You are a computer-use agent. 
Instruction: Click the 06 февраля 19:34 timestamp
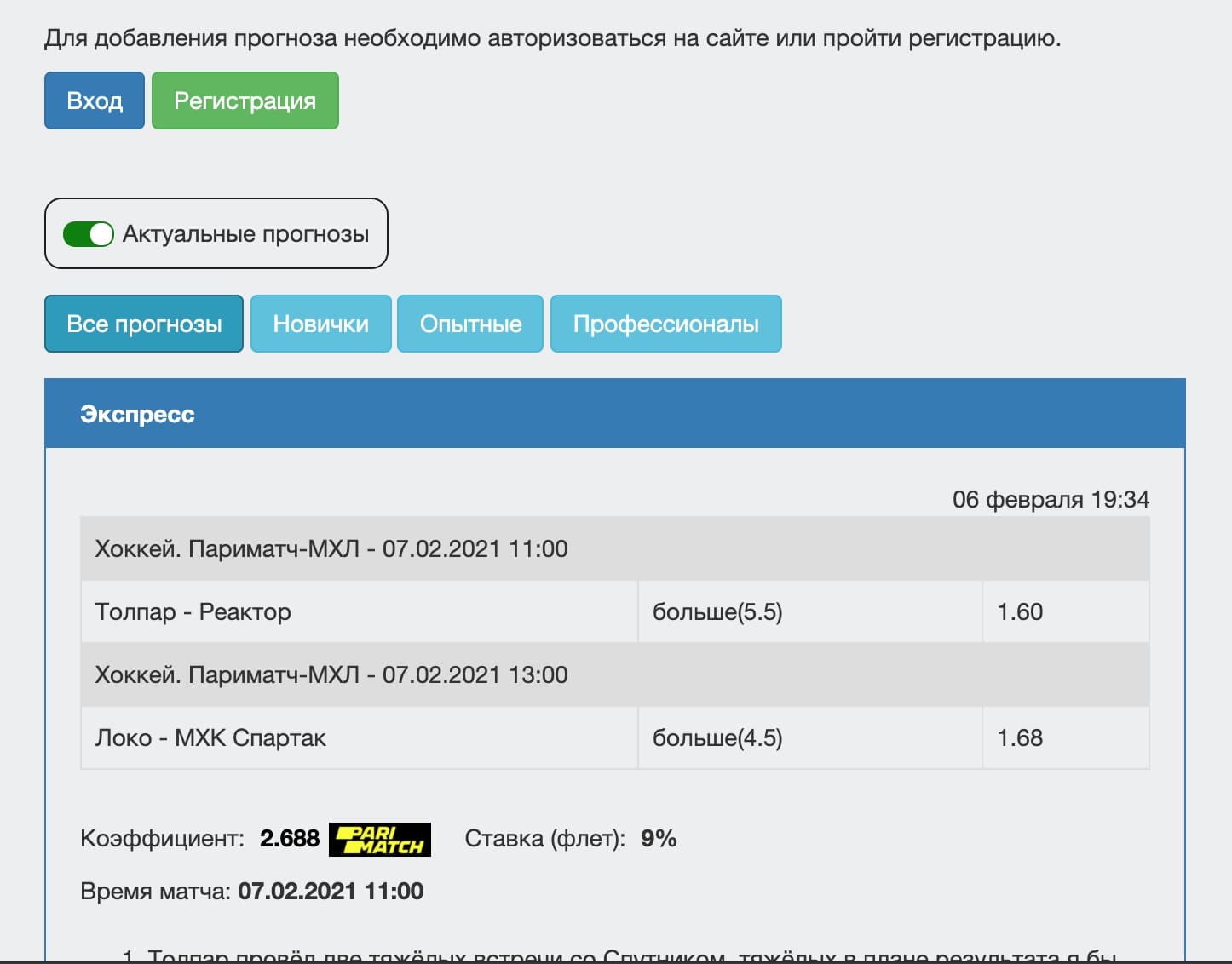[x=1051, y=499]
